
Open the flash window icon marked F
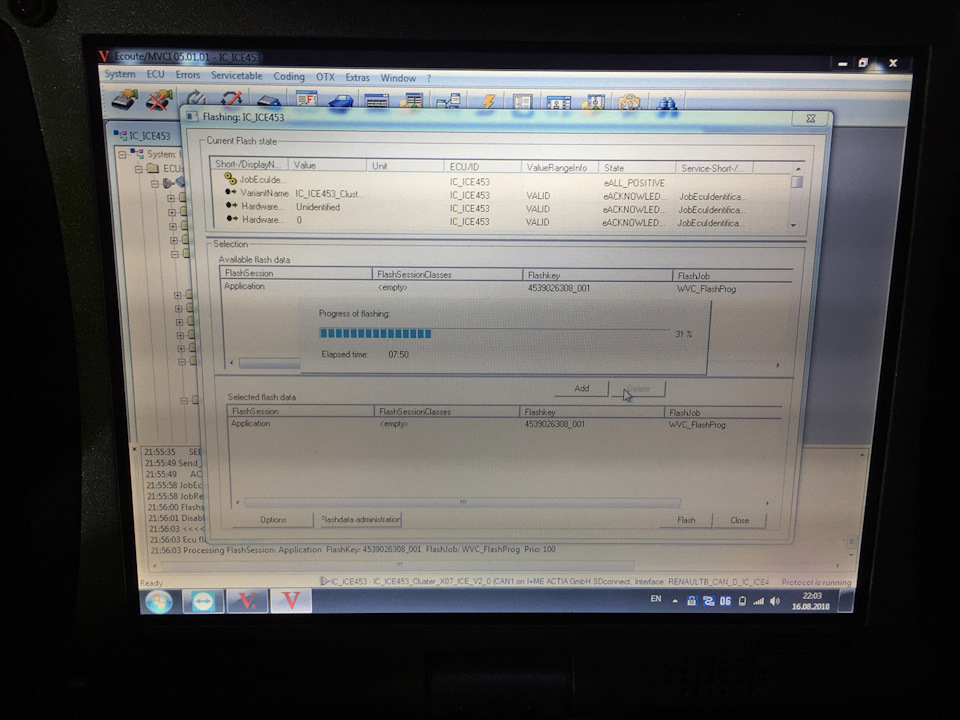click(x=306, y=99)
